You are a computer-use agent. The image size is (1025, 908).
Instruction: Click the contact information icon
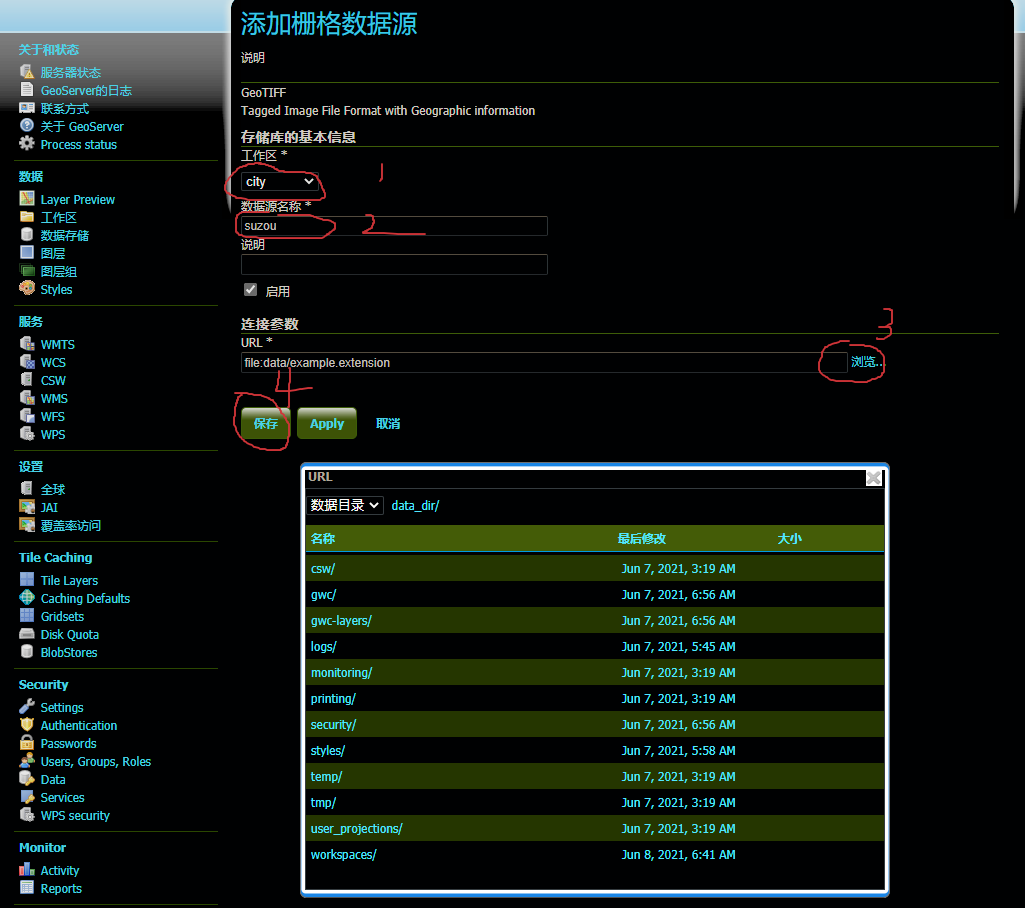(27, 107)
